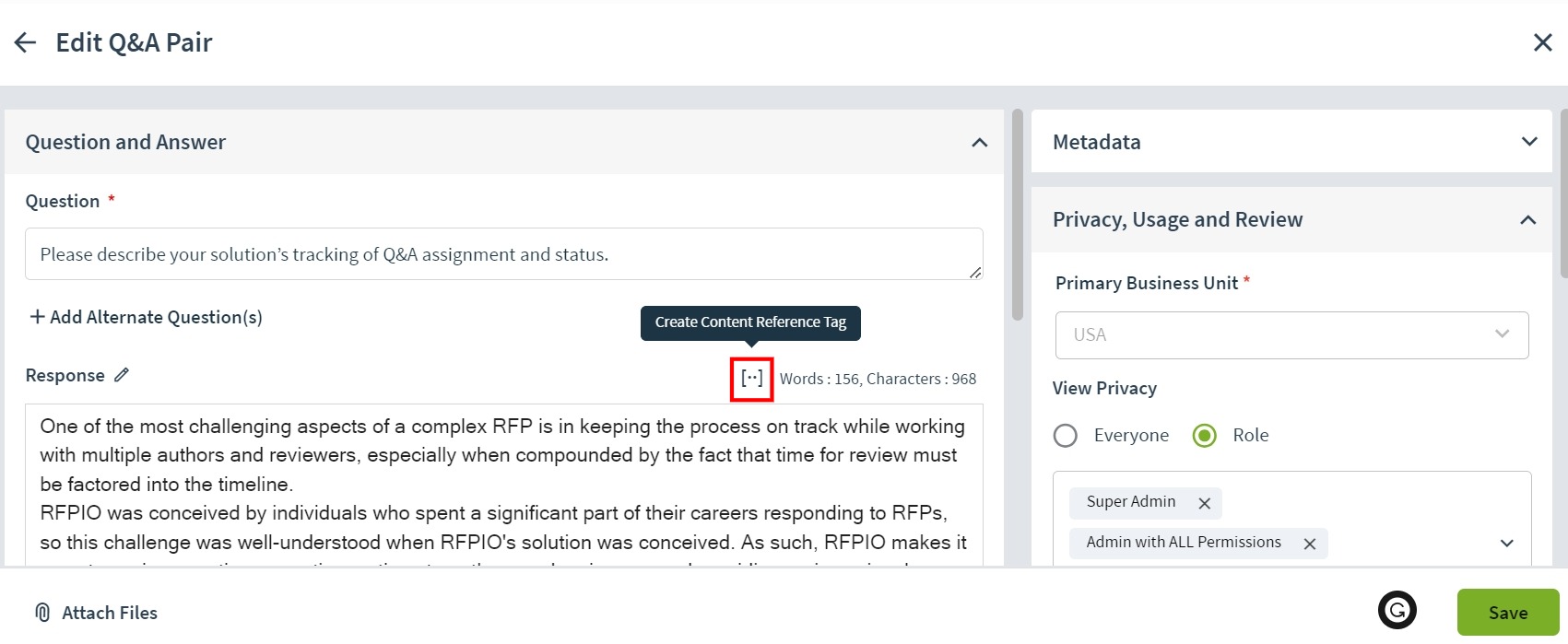Select the Role view privacy option
Image resolution: width=1568 pixels, height=644 pixels.
[1205, 435]
